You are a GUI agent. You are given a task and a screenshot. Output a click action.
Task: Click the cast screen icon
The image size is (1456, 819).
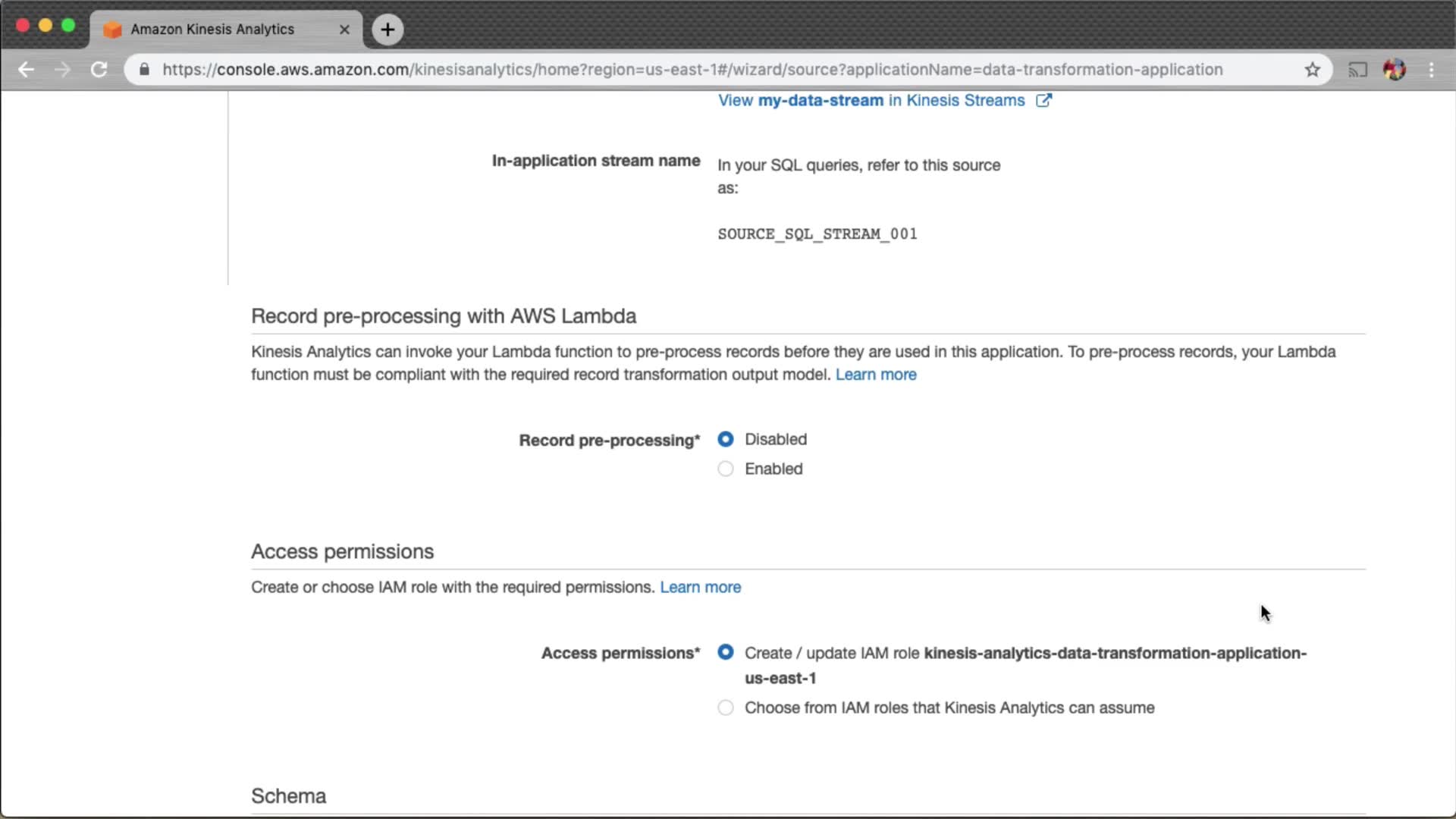(1357, 70)
